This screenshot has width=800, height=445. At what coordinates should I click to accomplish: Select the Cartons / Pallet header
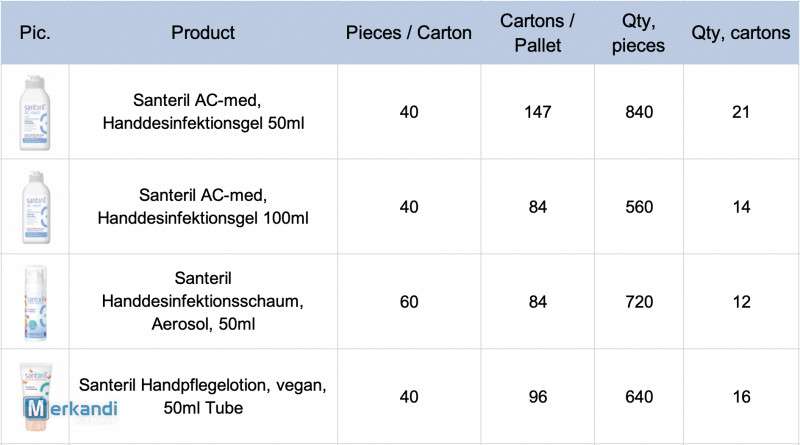(537, 33)
